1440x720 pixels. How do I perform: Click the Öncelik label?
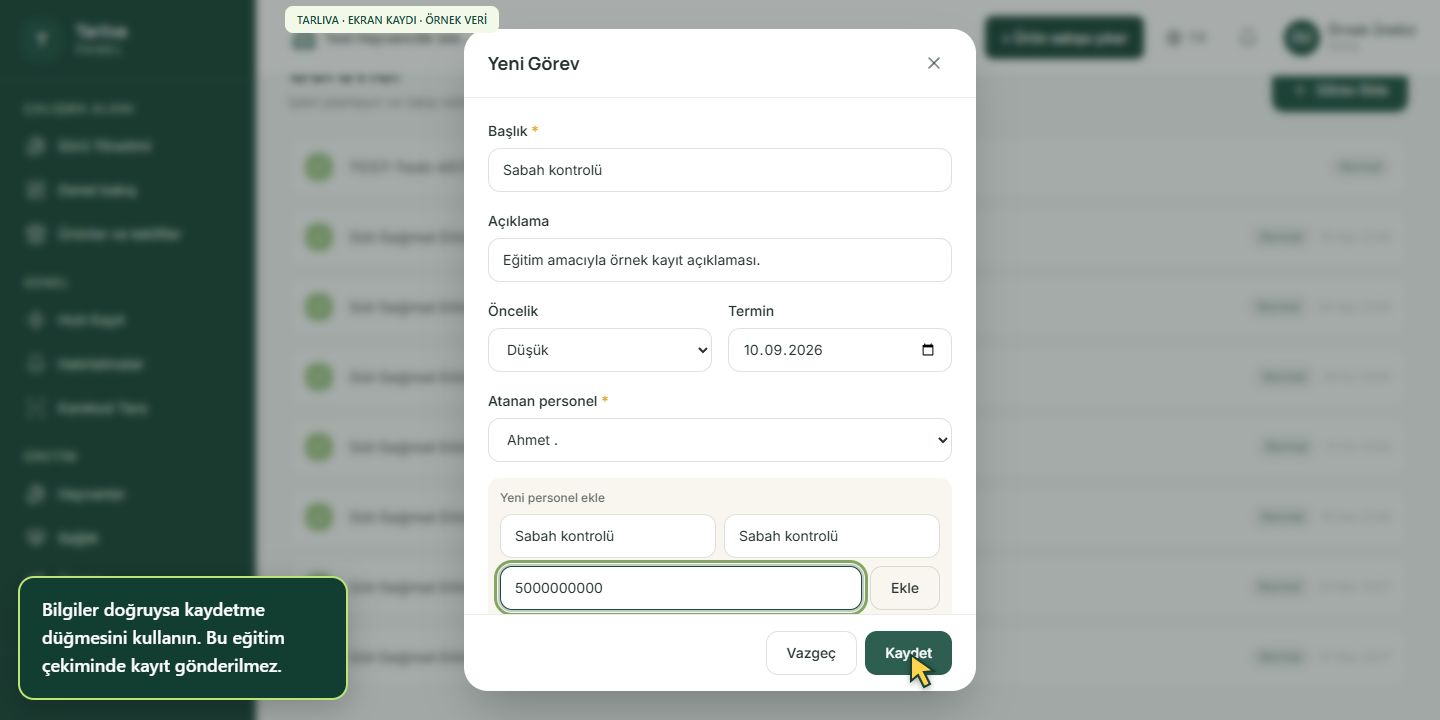(x=513, y=311)
